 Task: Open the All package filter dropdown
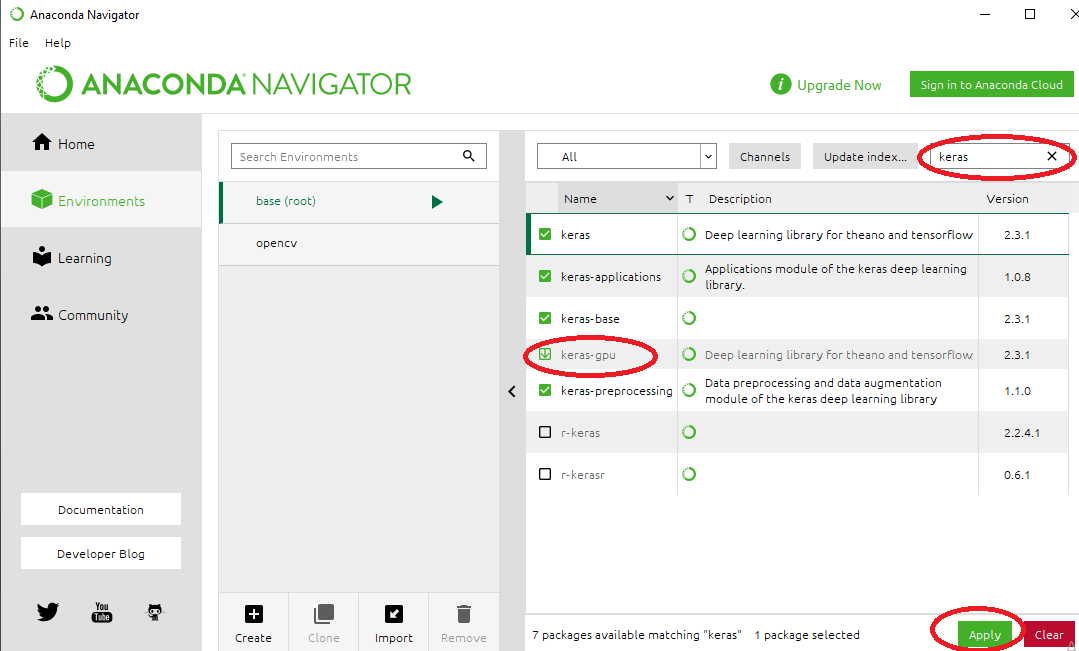point(626,156)
